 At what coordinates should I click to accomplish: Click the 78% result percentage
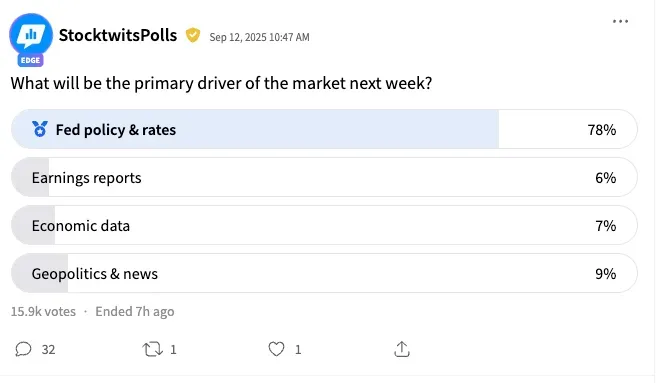[601, 130]
